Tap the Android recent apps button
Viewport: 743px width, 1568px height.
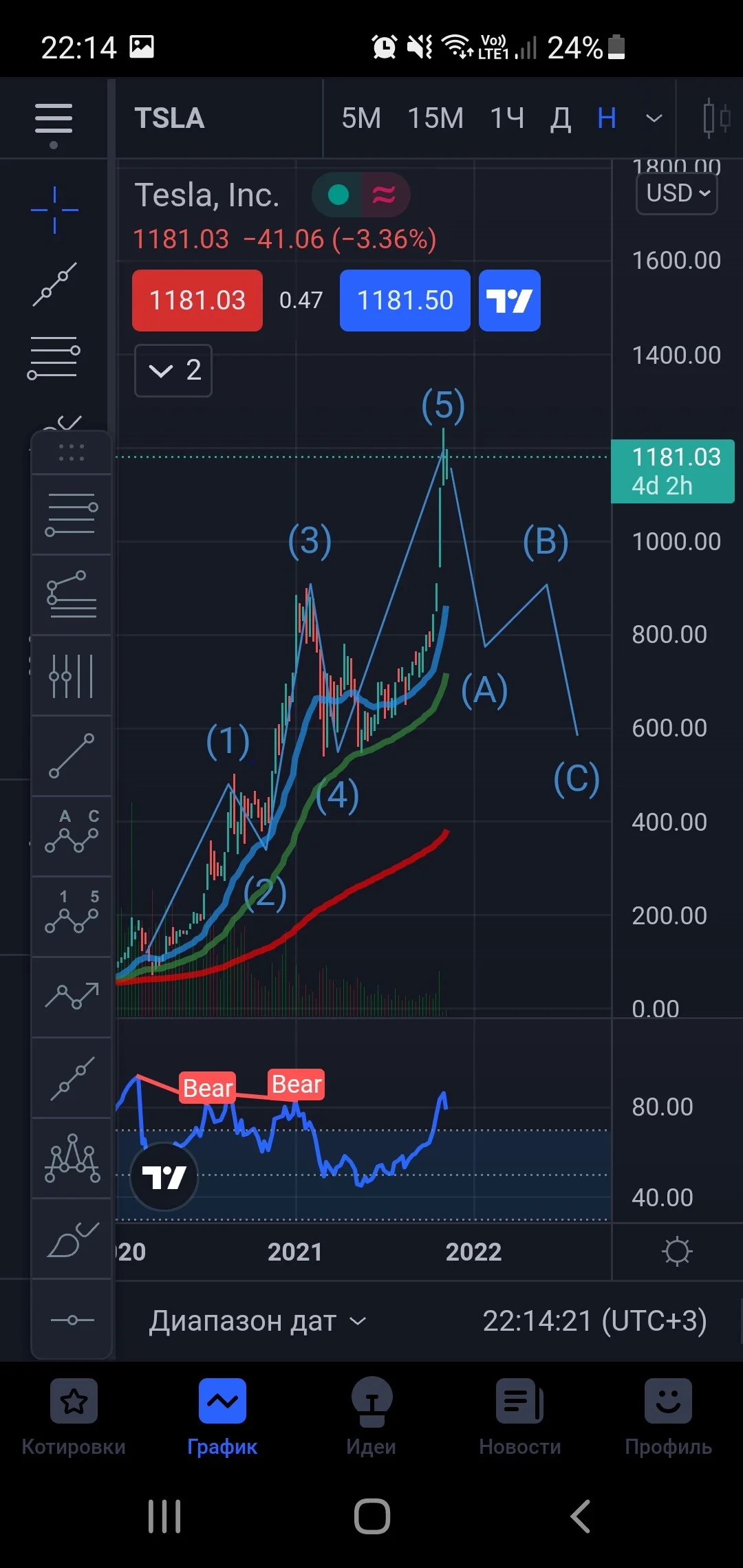tap(164, 1516)
